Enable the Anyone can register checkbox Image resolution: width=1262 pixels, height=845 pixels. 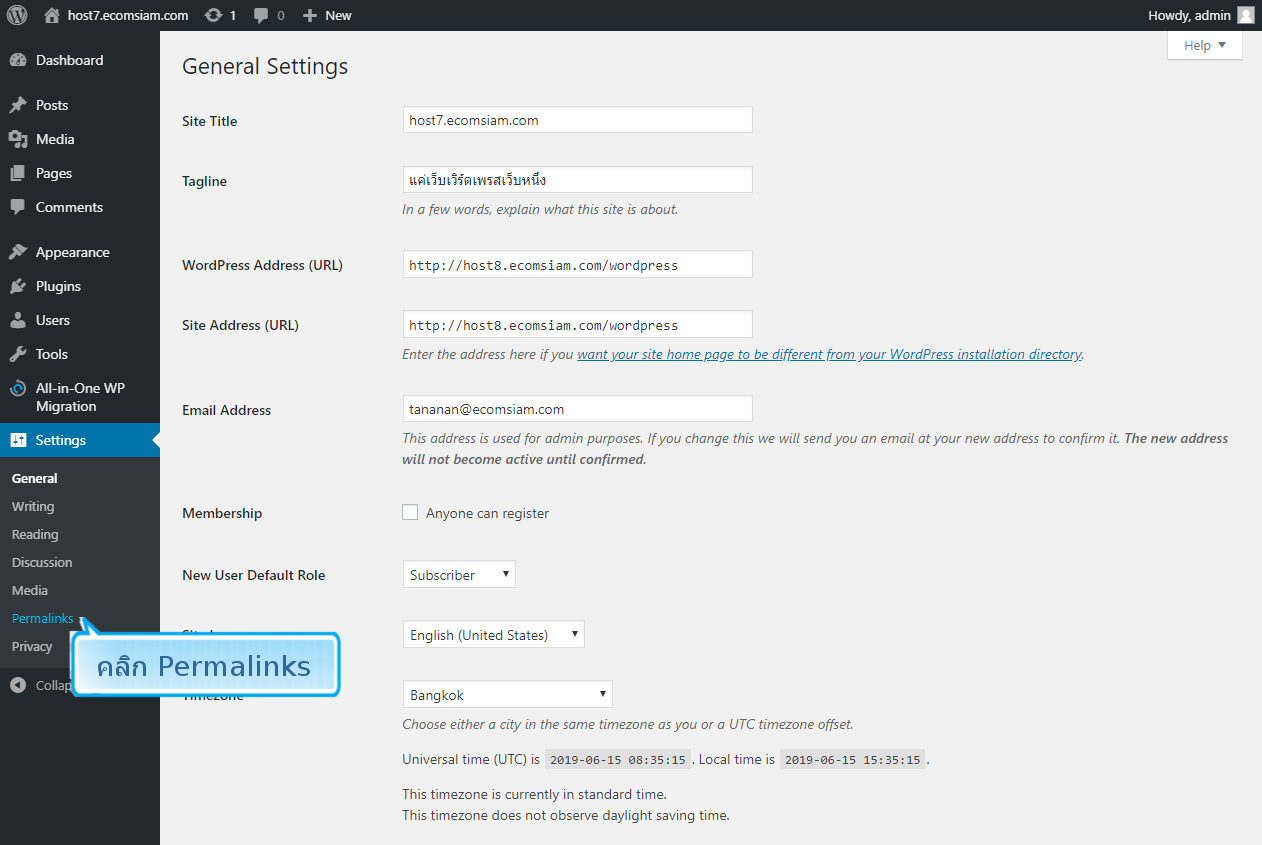pyautogui.click(x=410, y=512)
